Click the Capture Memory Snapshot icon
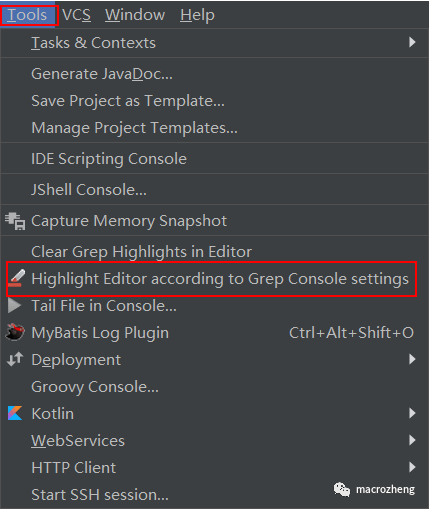Viewport: 429px width, 509px height. click(x=15, y=221)
